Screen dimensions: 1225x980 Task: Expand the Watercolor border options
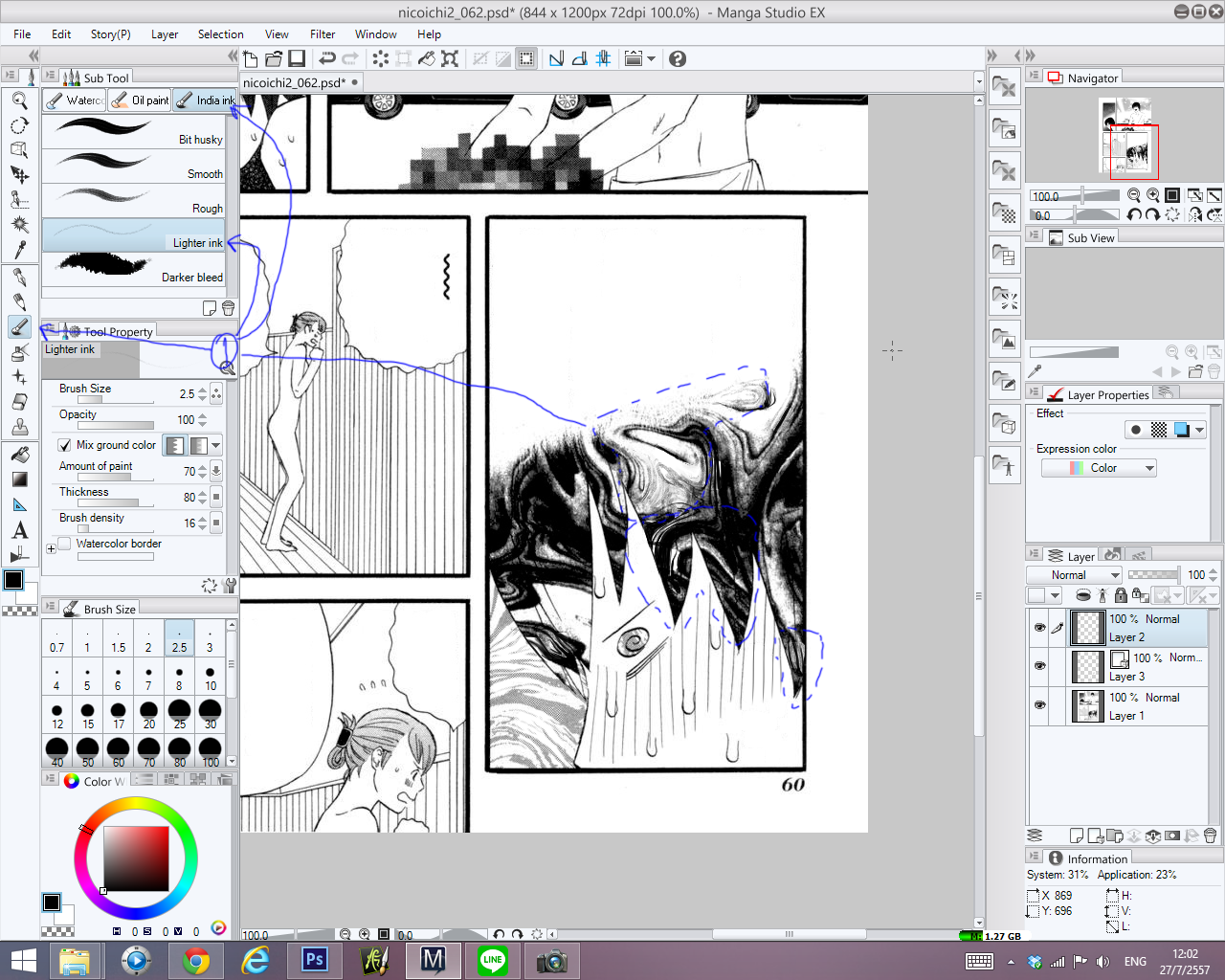pos(51,548)
